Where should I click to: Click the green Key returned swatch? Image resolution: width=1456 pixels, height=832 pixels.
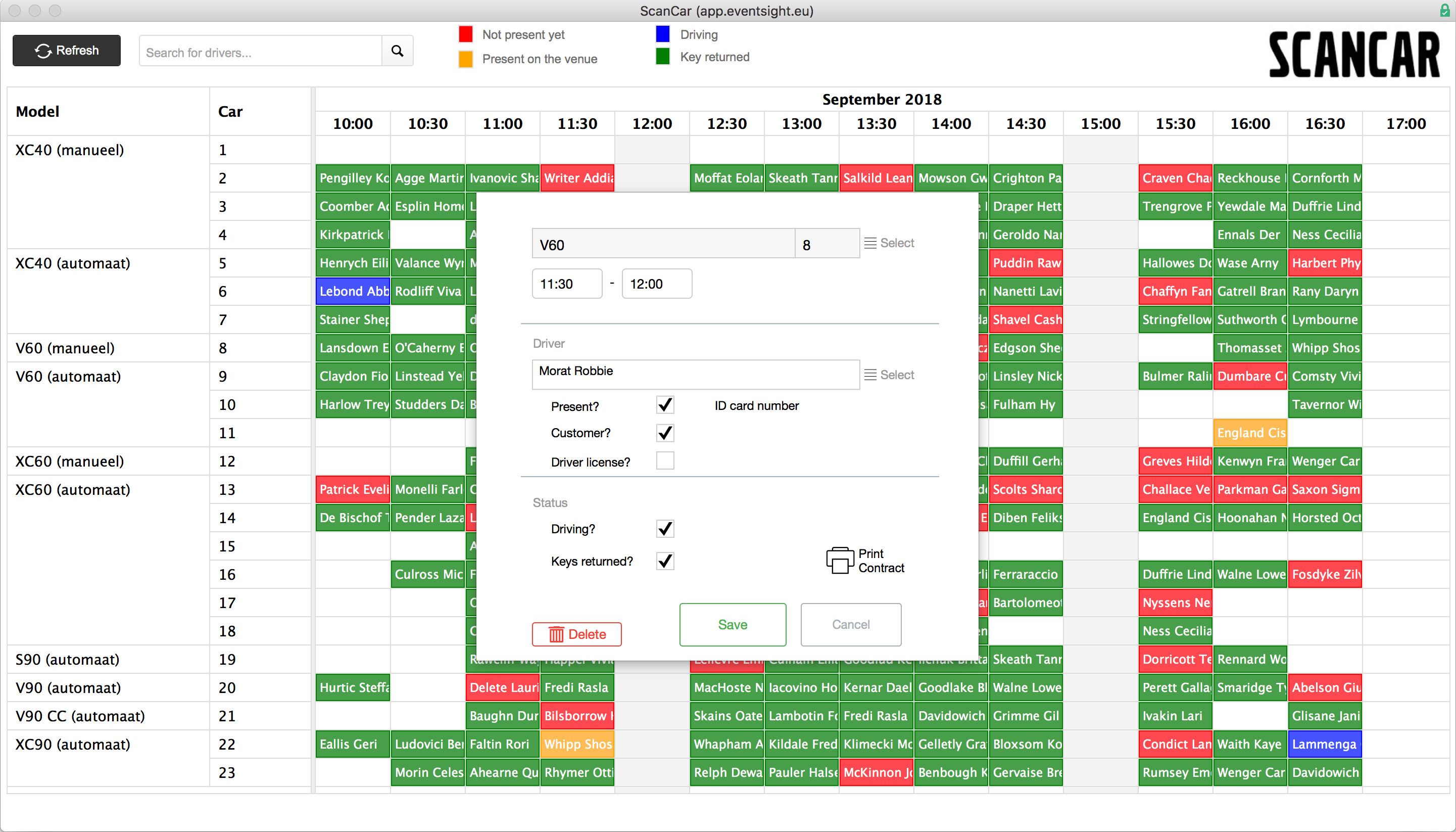pos(663,57)
